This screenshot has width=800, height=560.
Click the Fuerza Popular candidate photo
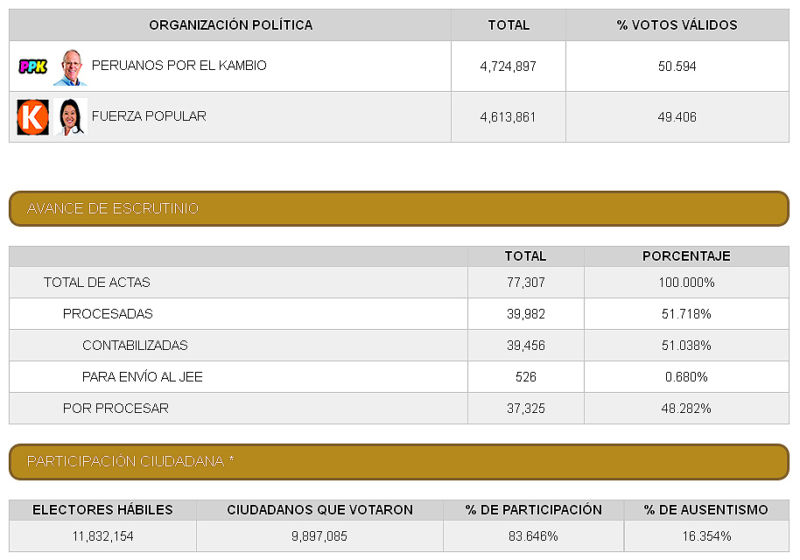pos(70,117)
